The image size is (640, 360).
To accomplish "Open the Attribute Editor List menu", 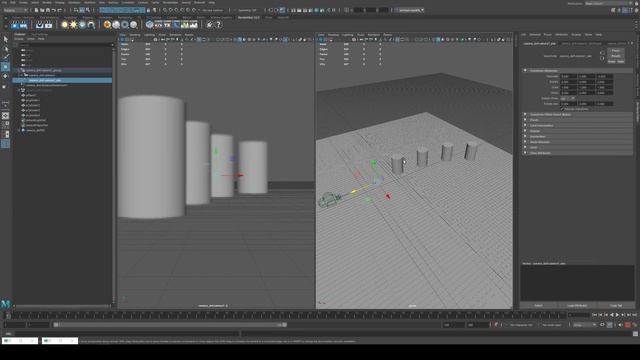I will point(524,35).
